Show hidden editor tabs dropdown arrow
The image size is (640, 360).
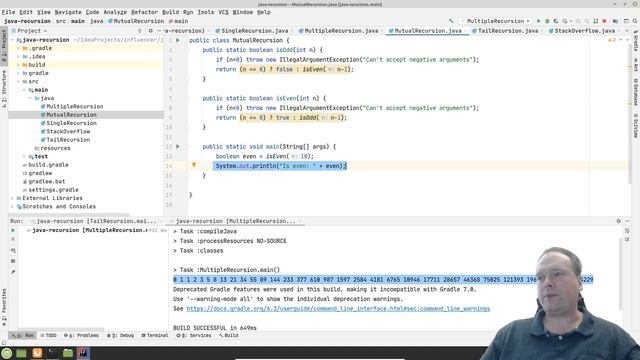(627, 31)
